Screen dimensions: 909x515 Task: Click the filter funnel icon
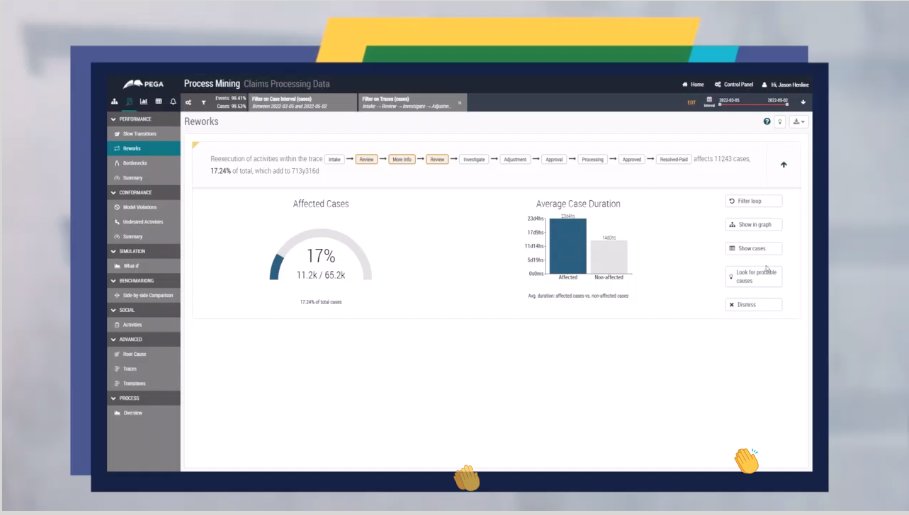point(203,102)
